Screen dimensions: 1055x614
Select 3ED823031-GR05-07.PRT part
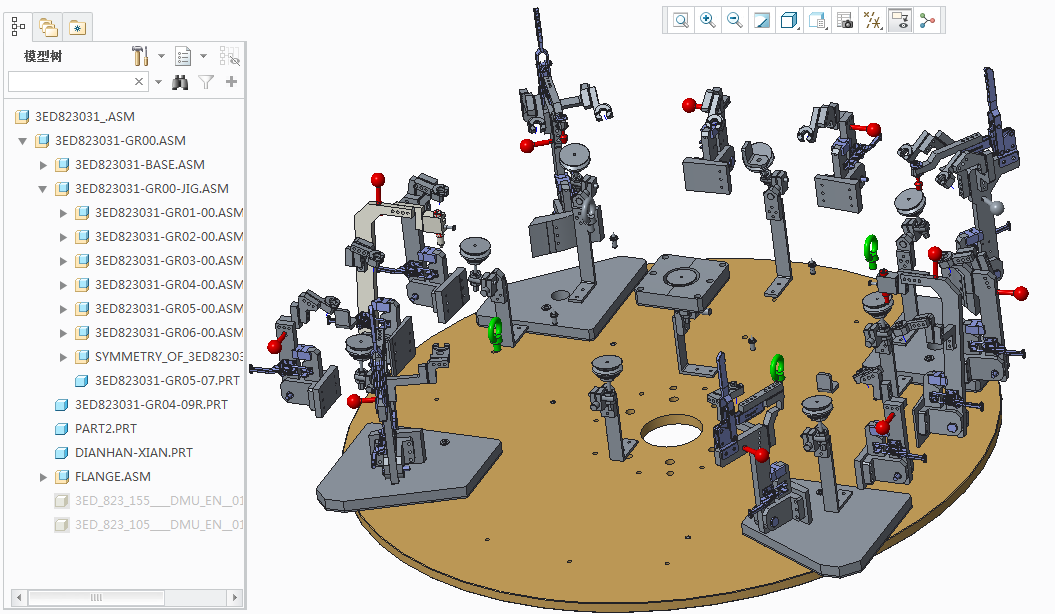click(168, 381)
